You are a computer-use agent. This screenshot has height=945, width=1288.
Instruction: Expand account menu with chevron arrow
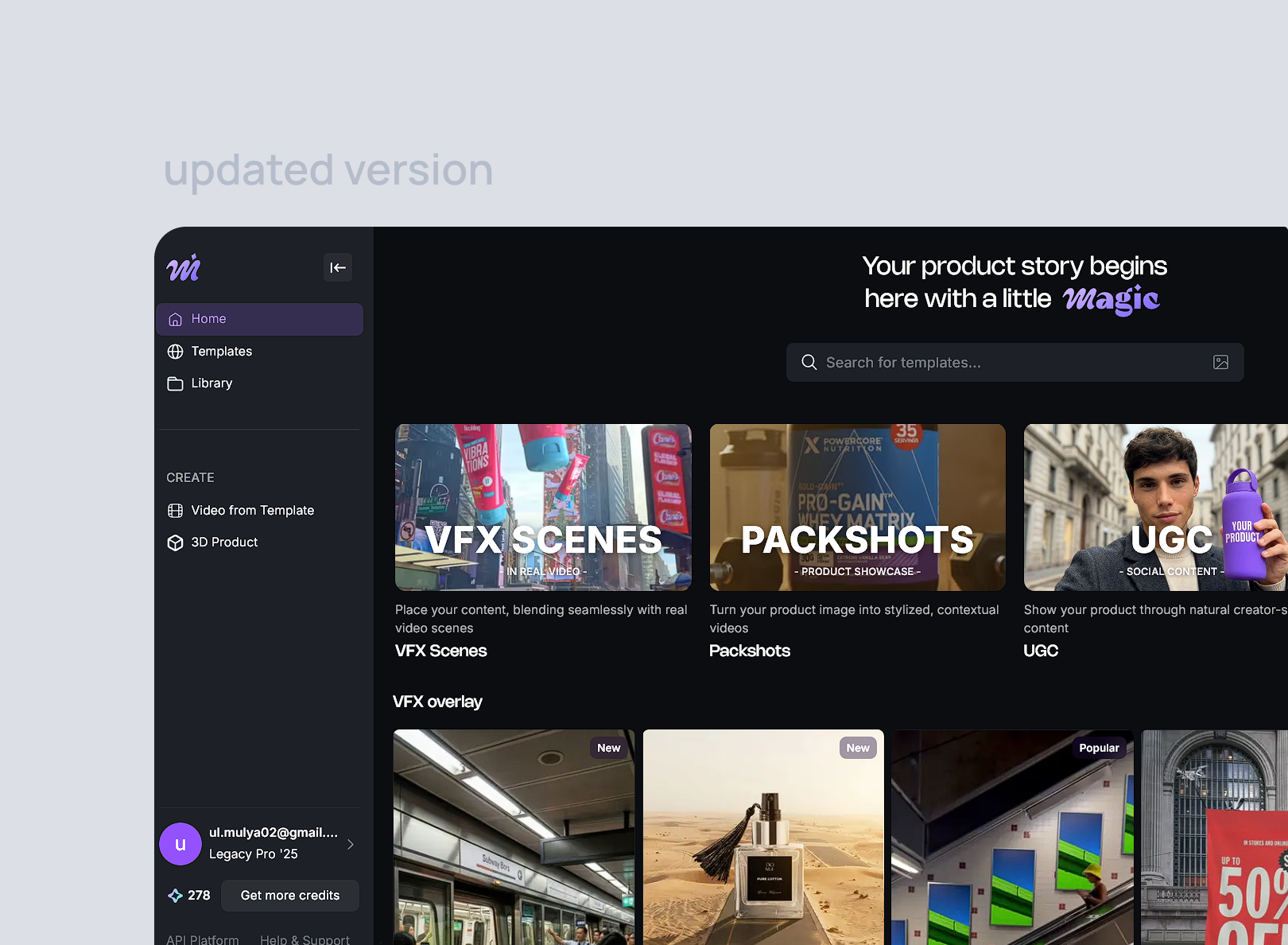pos(351,844)
